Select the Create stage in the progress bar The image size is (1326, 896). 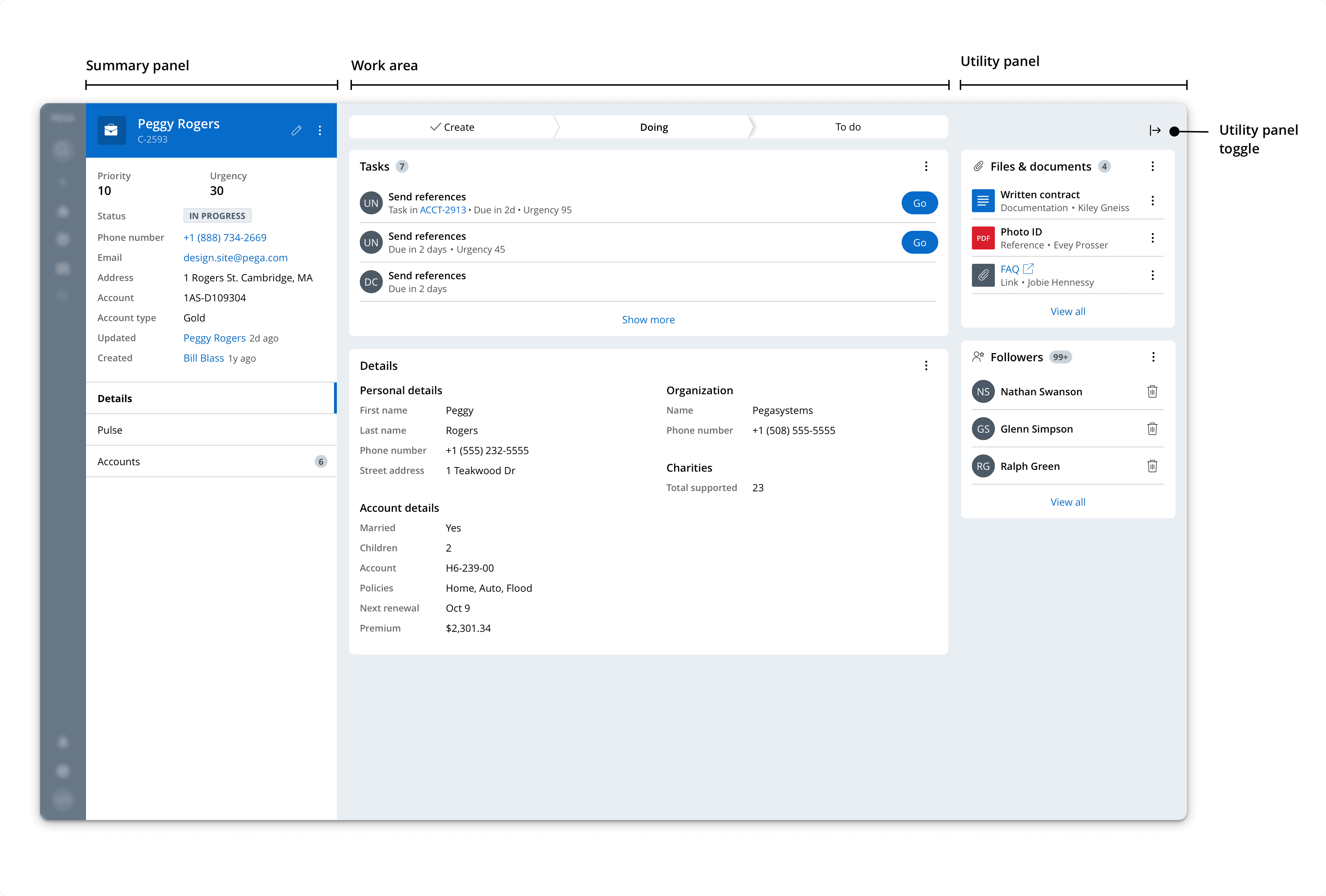(452, 127)
